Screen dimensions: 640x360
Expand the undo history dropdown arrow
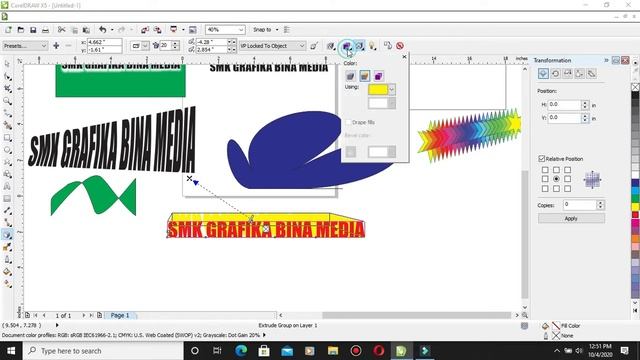112,30
